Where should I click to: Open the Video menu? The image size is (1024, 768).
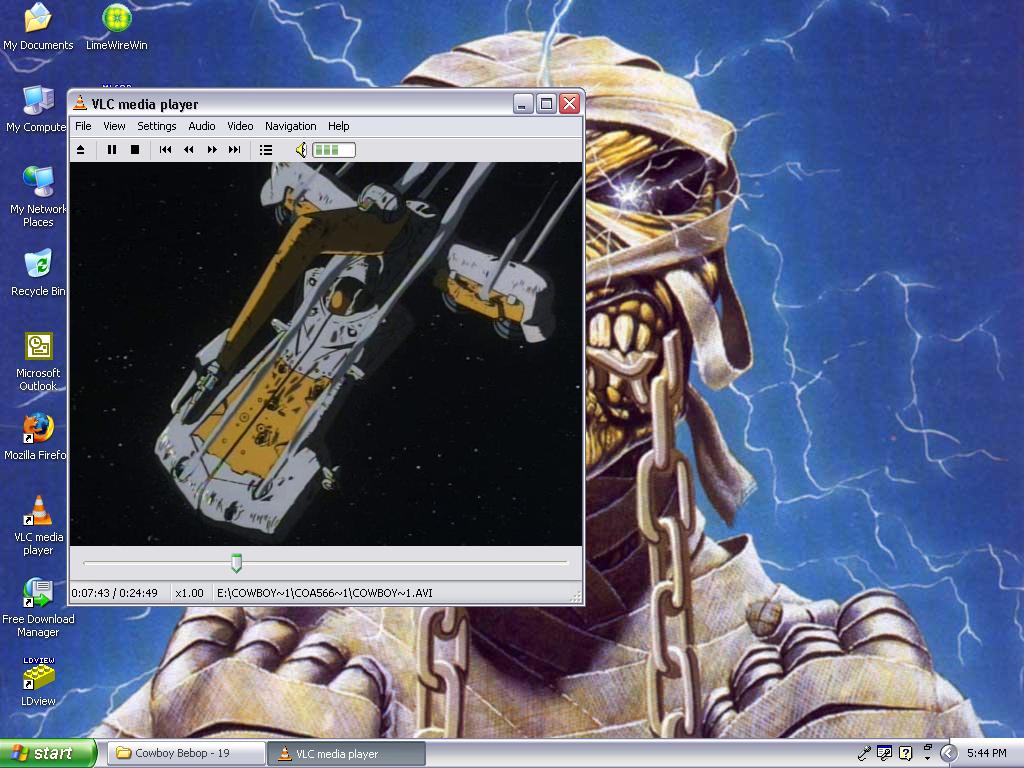click(x=240, y=126)
